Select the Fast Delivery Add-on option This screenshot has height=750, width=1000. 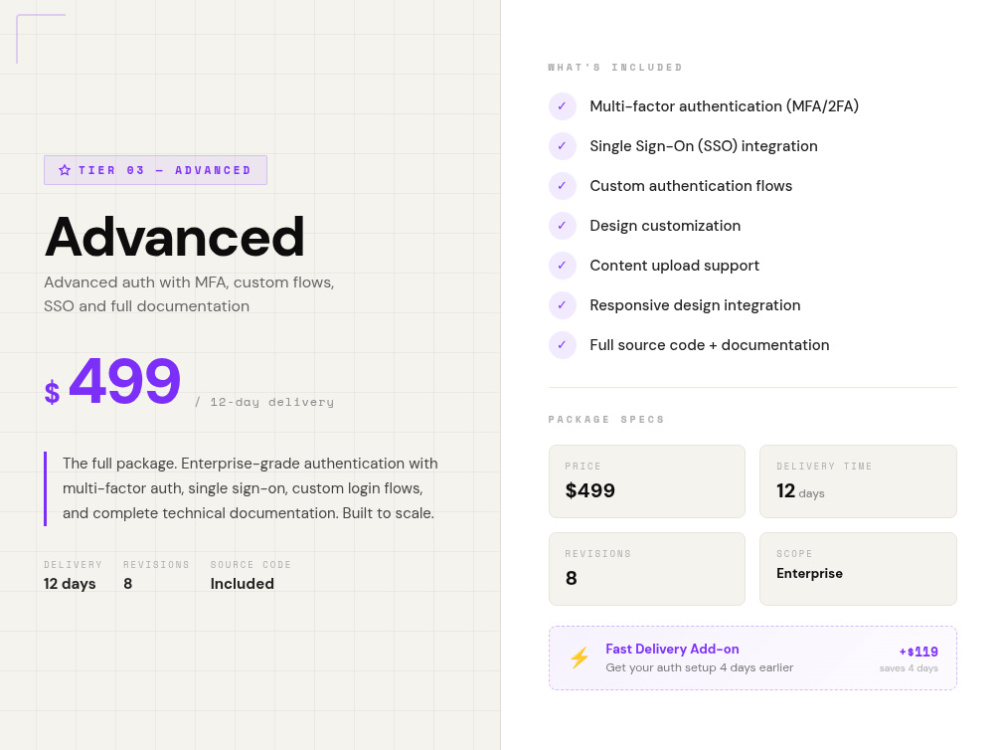753,658
